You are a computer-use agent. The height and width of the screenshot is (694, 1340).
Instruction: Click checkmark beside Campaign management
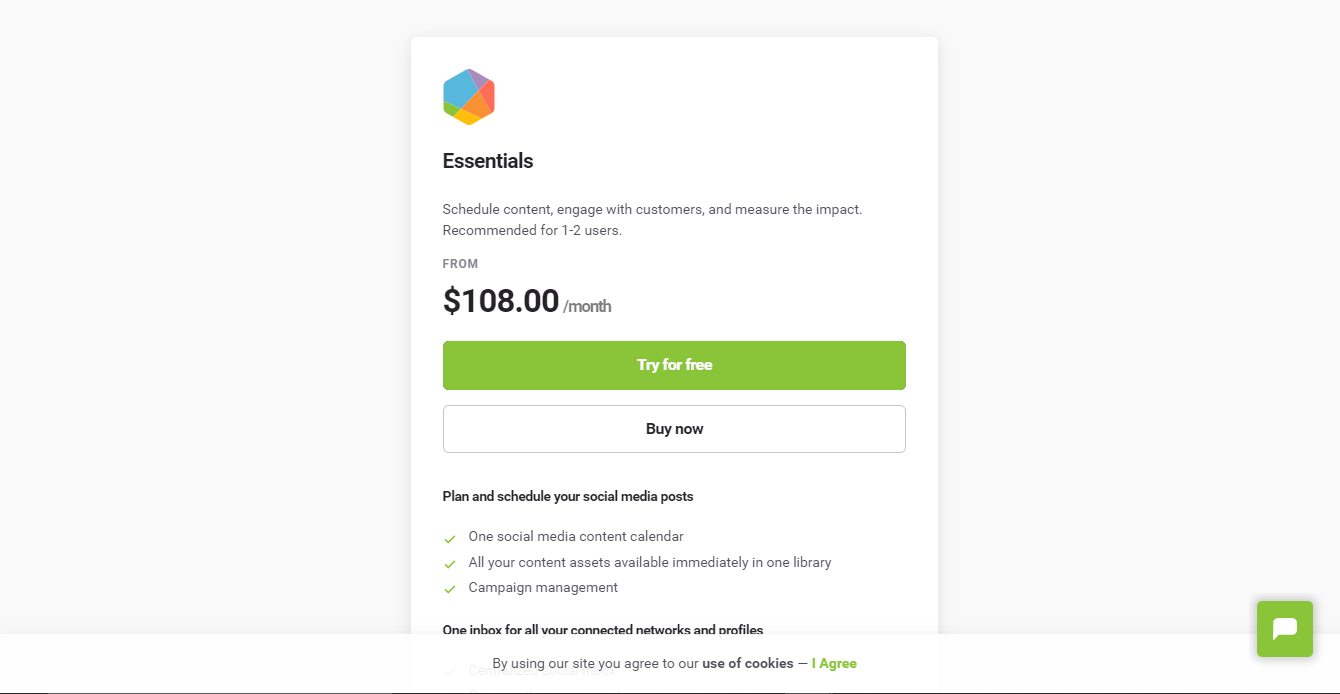point(450,589)
